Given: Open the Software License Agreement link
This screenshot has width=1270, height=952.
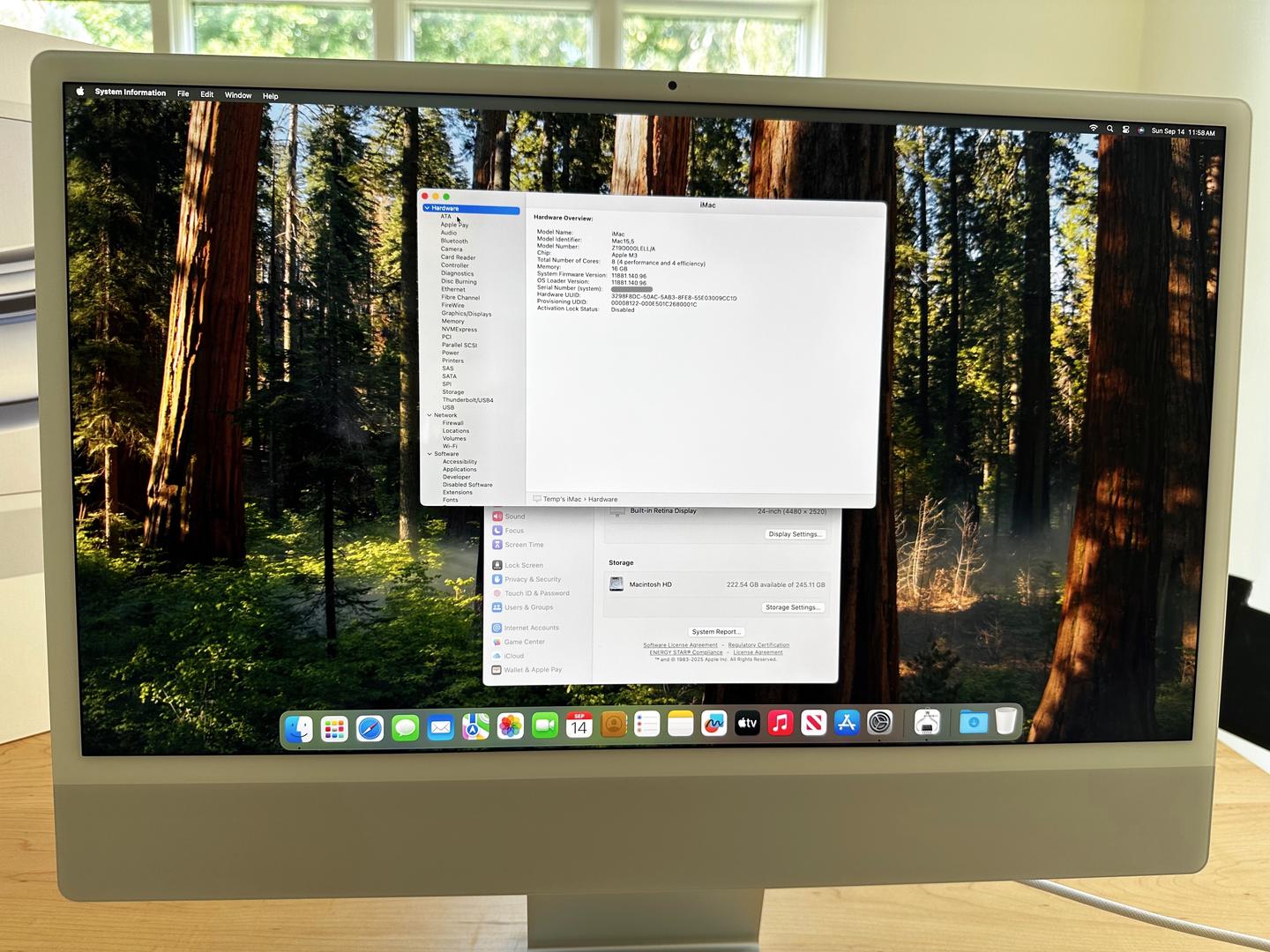Looking at the screenshot, I should [x=680, y=645].
